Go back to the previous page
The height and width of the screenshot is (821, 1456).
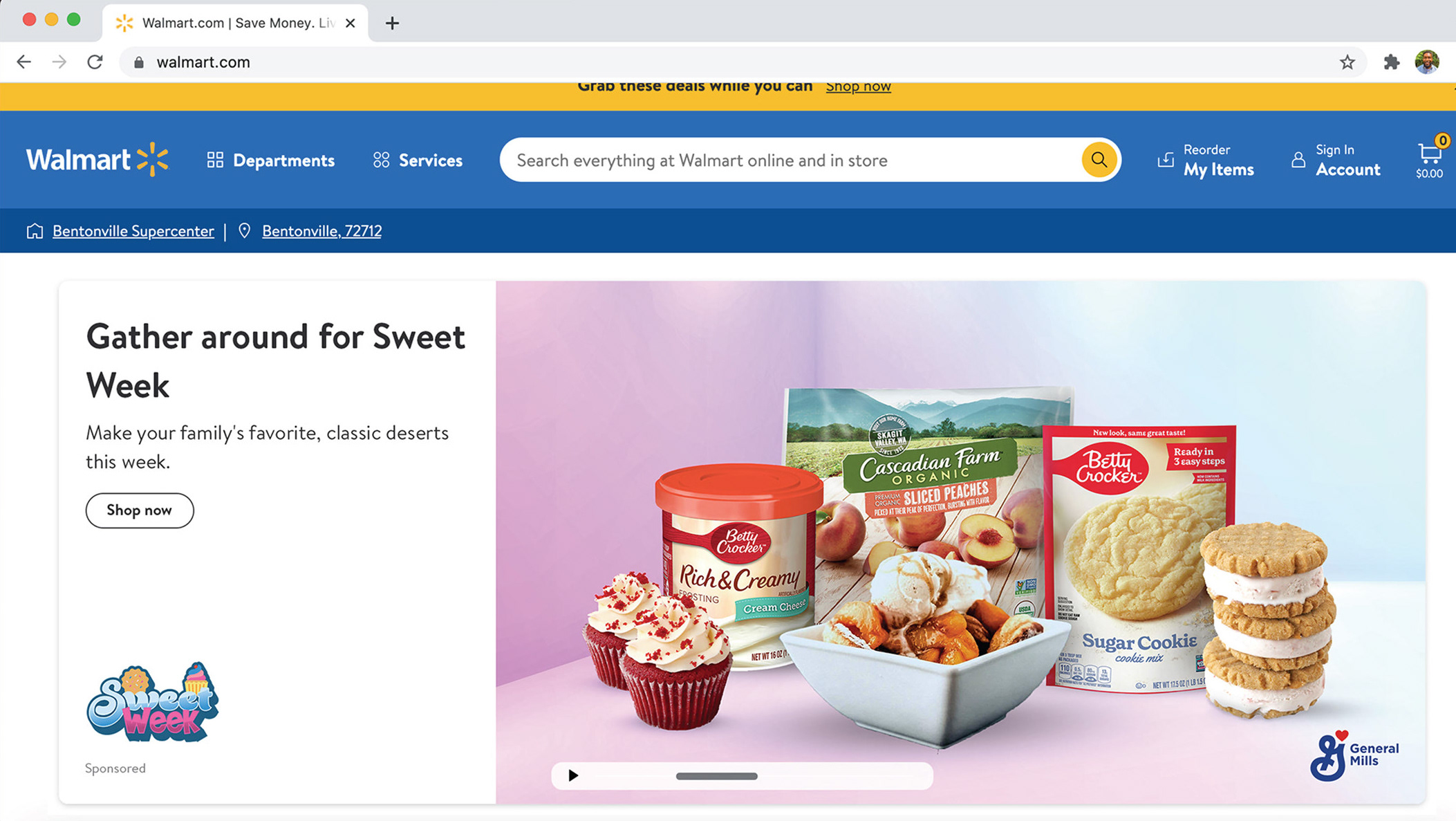[24, 62]
